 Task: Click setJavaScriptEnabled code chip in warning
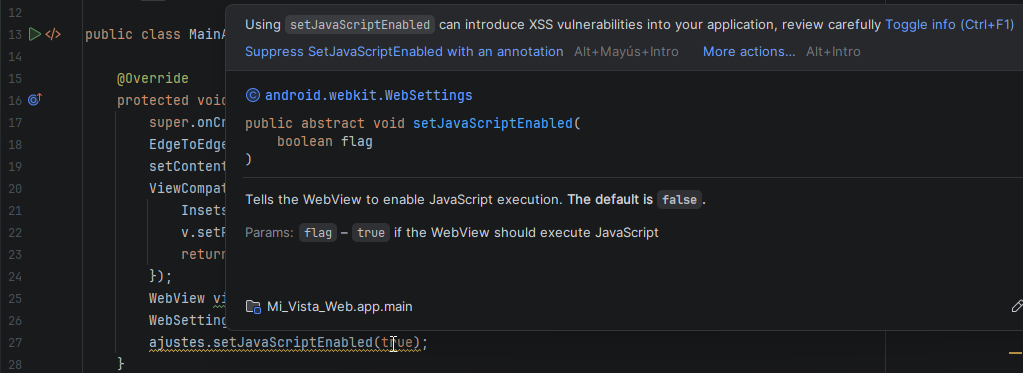click(360, 25)
